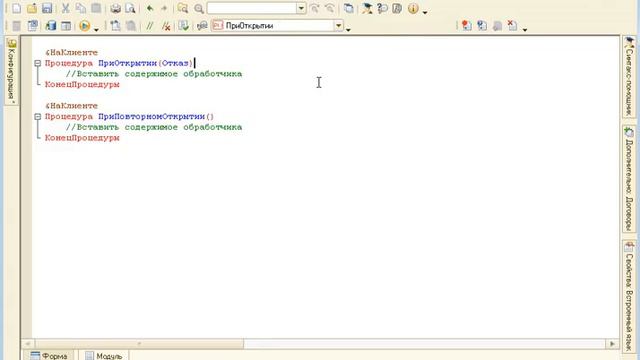Cut selection with the scissors icon
Viewport: 640px width, 360px height.
(65, 8)
